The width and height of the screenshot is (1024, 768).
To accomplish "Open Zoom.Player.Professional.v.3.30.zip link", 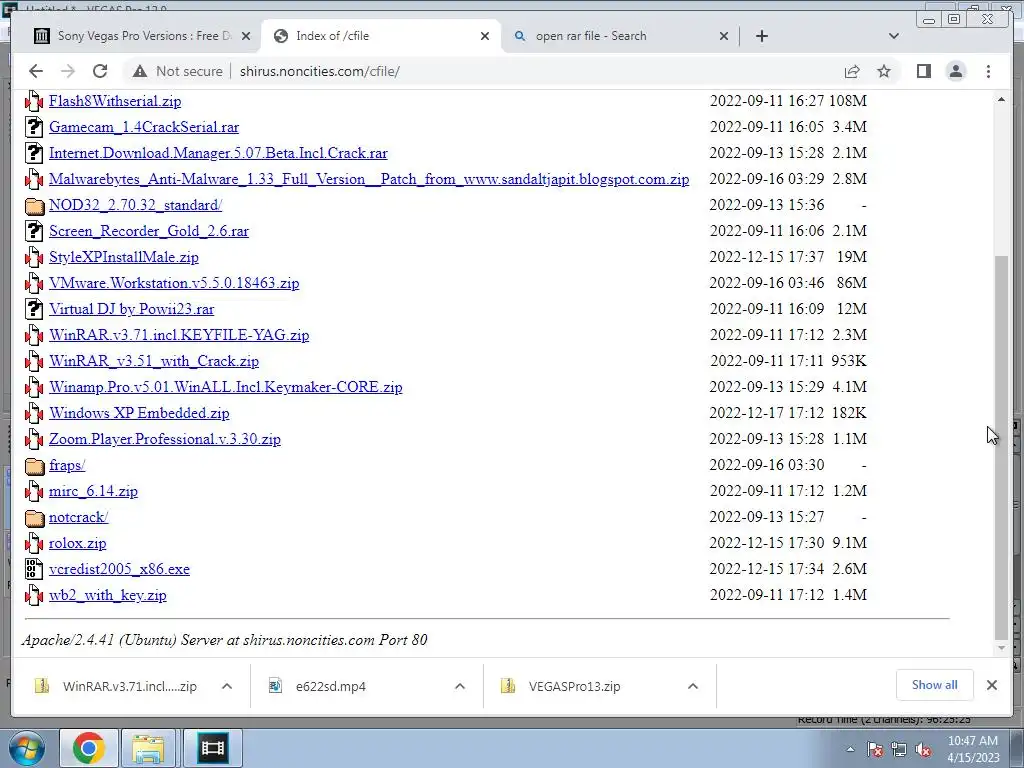I will pyautogui.click(x=165, y=440).
